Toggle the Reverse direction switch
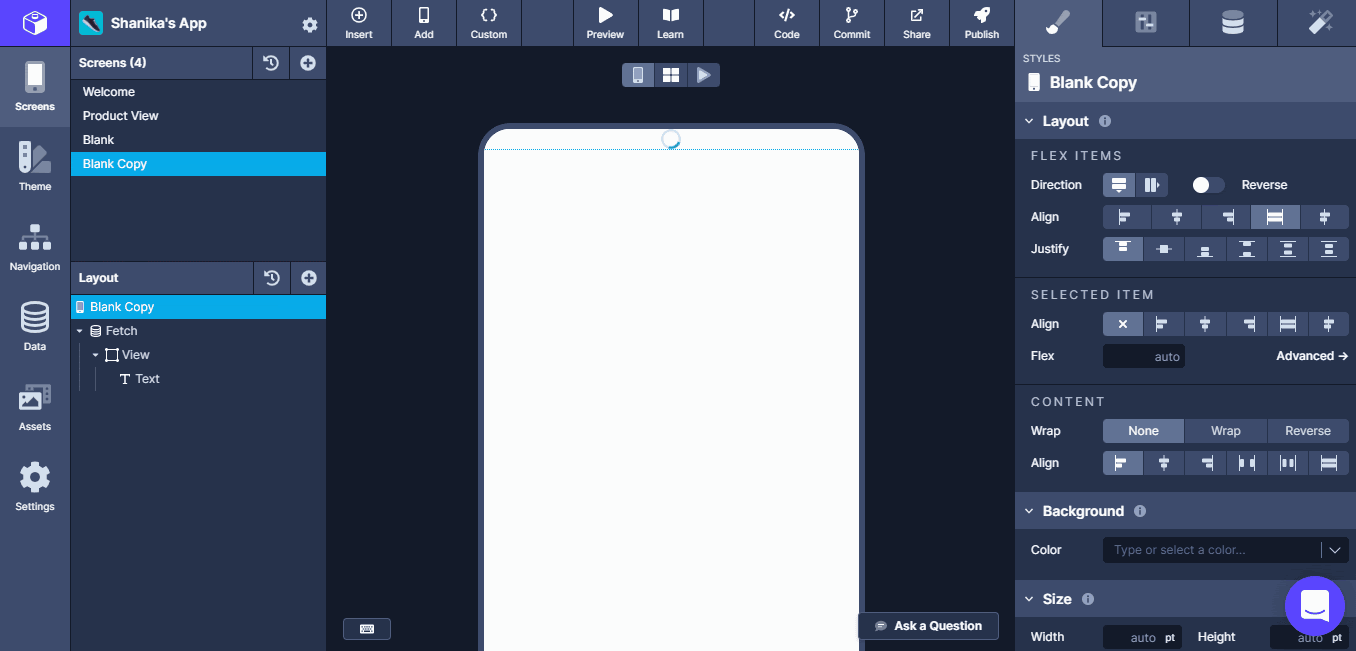Viewport: 1356px width, 651px height. [x=1208, y=185]
